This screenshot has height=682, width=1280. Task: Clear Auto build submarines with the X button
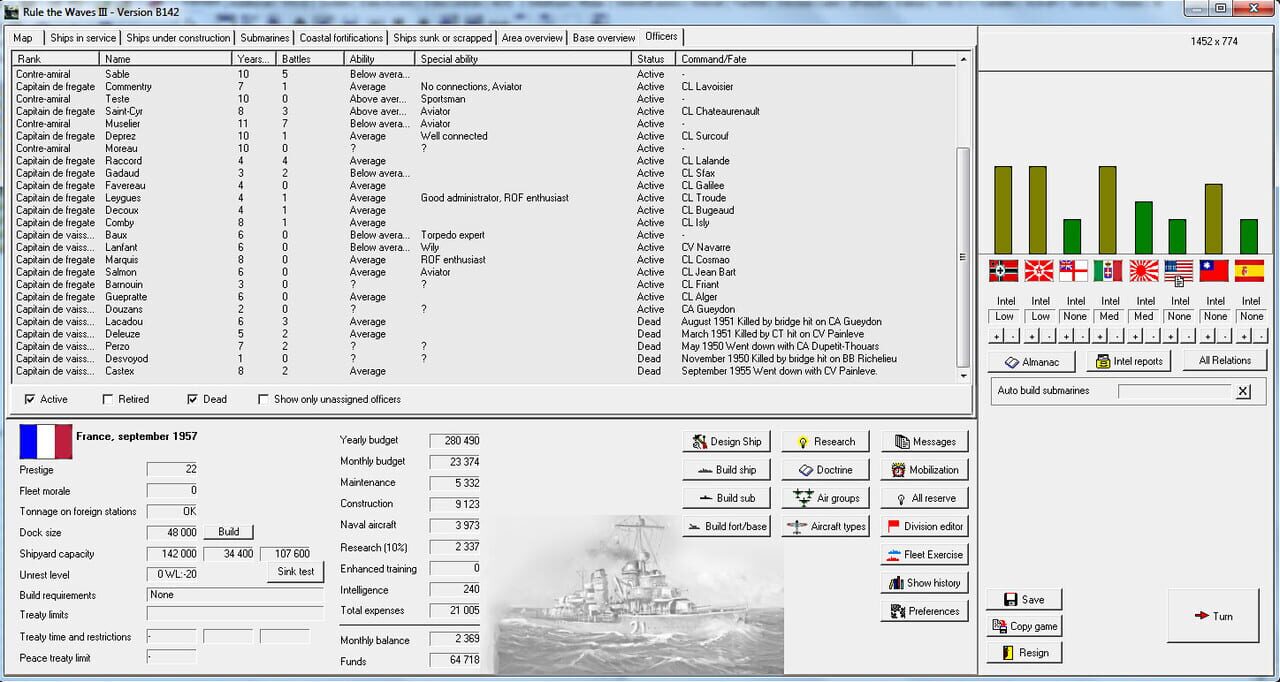click(x=1243, y=391)
